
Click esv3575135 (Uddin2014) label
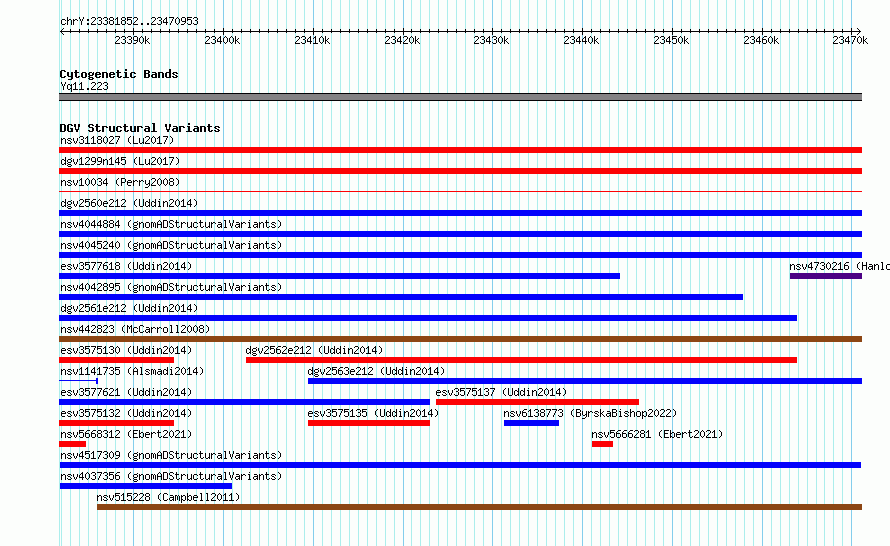373,413
